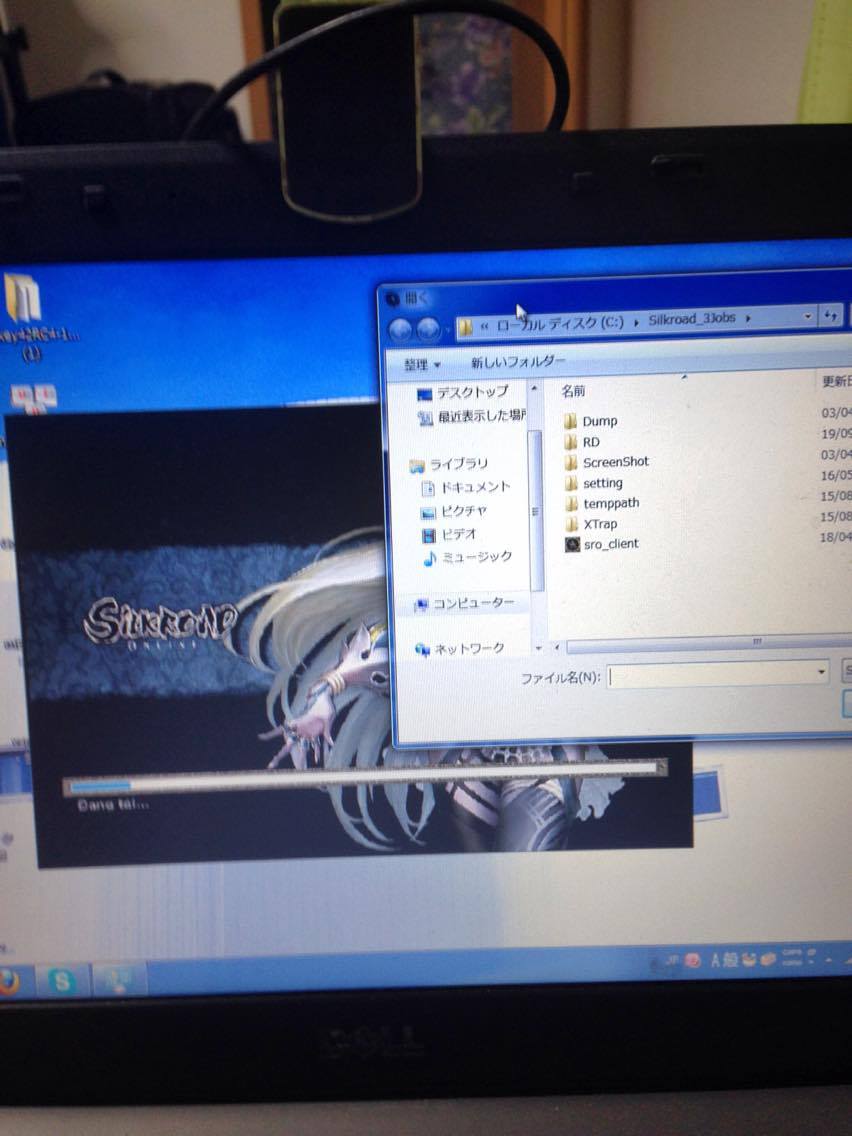The width and height of the screenshot is (852, 1136).
Task: Expand the address bar history dropdown arrow
Action: coord(808,317)
